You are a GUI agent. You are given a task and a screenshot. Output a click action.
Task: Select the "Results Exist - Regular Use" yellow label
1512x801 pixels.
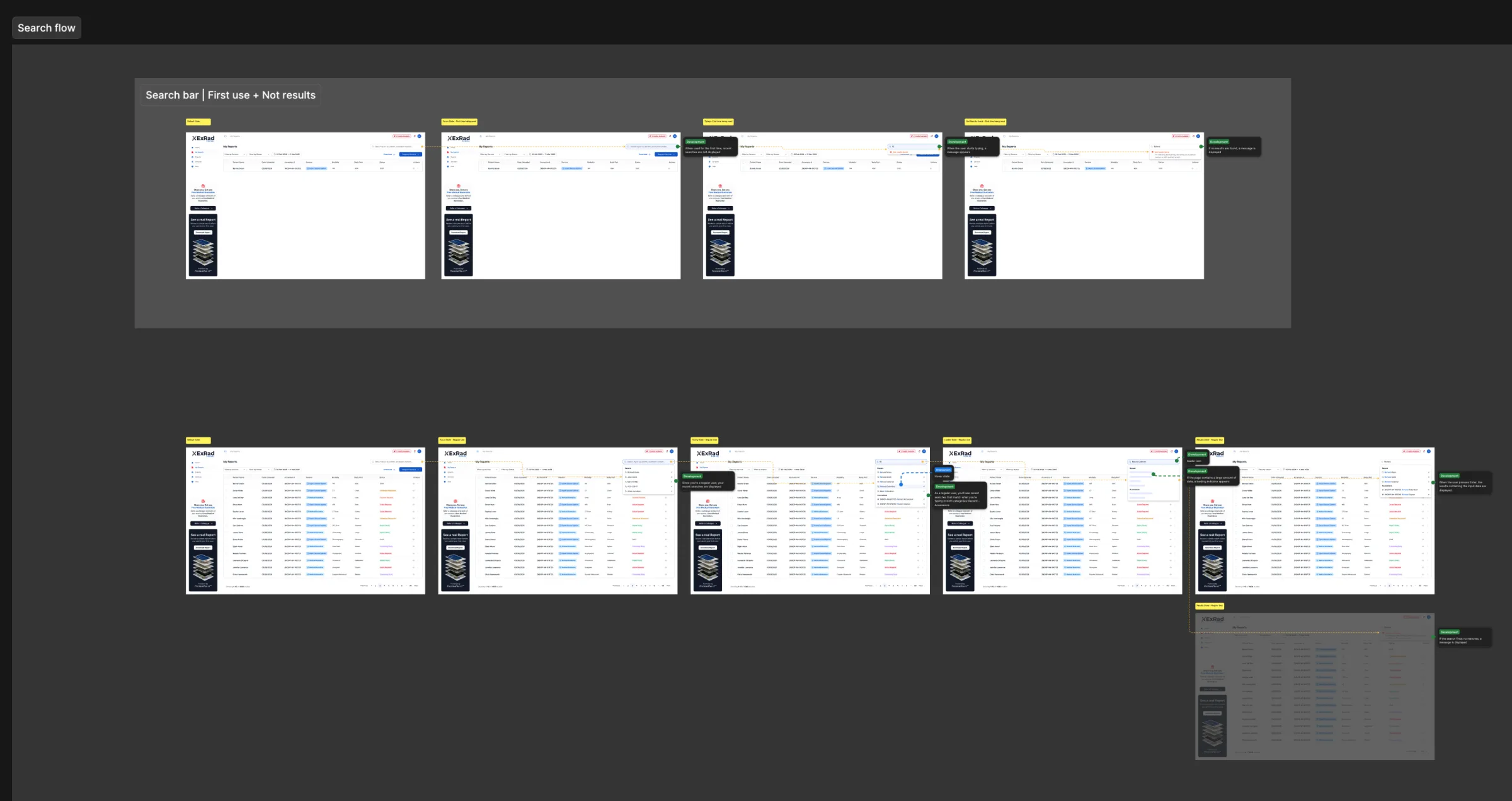coord(1210,440)
